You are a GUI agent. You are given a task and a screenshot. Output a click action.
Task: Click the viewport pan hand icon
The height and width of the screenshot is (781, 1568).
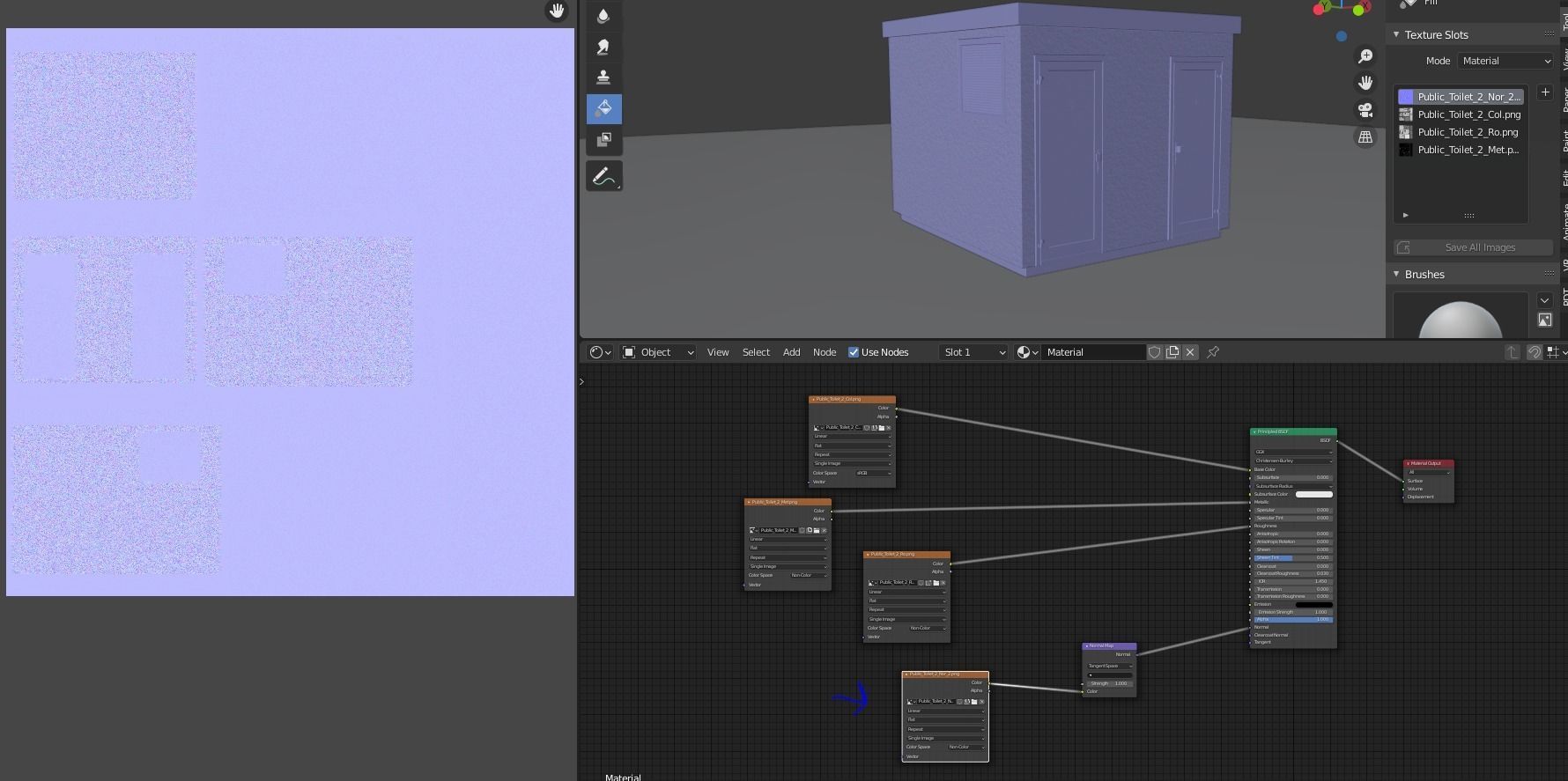point(1365,83)
